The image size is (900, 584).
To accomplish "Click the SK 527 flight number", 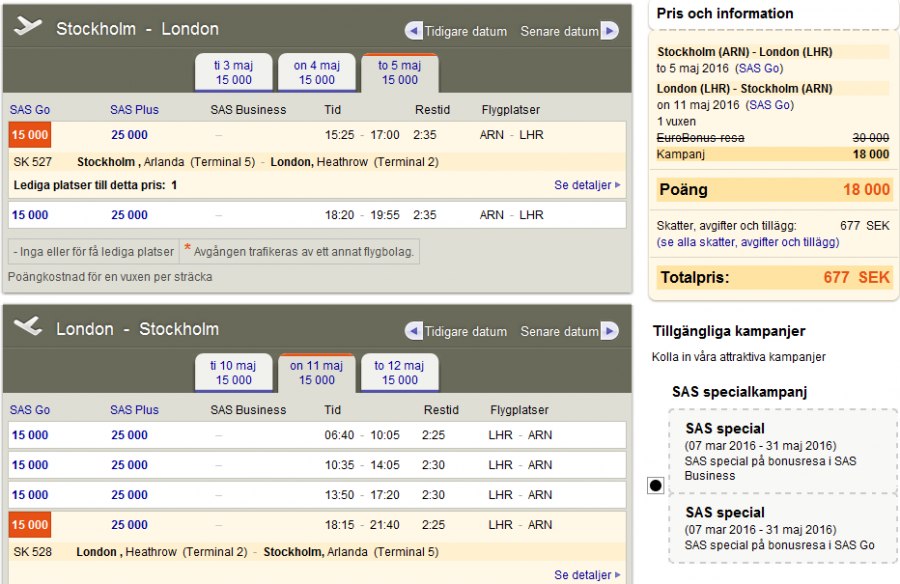I will click(33, 162).
